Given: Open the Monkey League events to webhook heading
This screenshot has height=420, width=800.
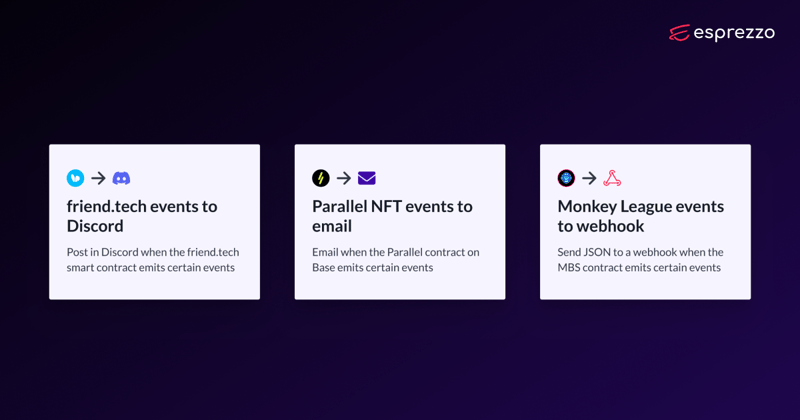Looking at the screenshot, I should coord(641,216).
